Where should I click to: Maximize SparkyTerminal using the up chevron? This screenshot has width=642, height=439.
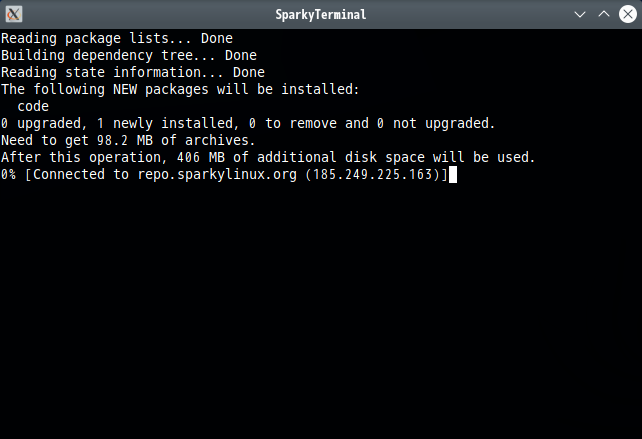604,14
